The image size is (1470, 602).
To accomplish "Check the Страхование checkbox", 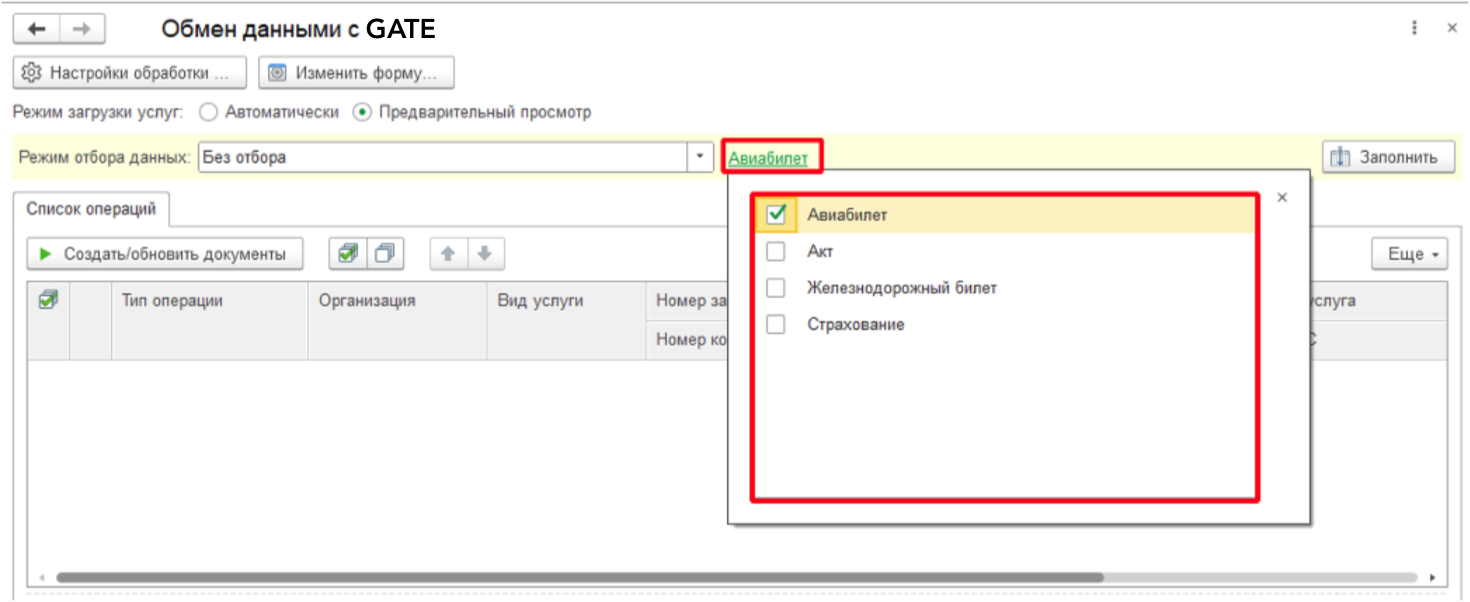I will (776, 325).
